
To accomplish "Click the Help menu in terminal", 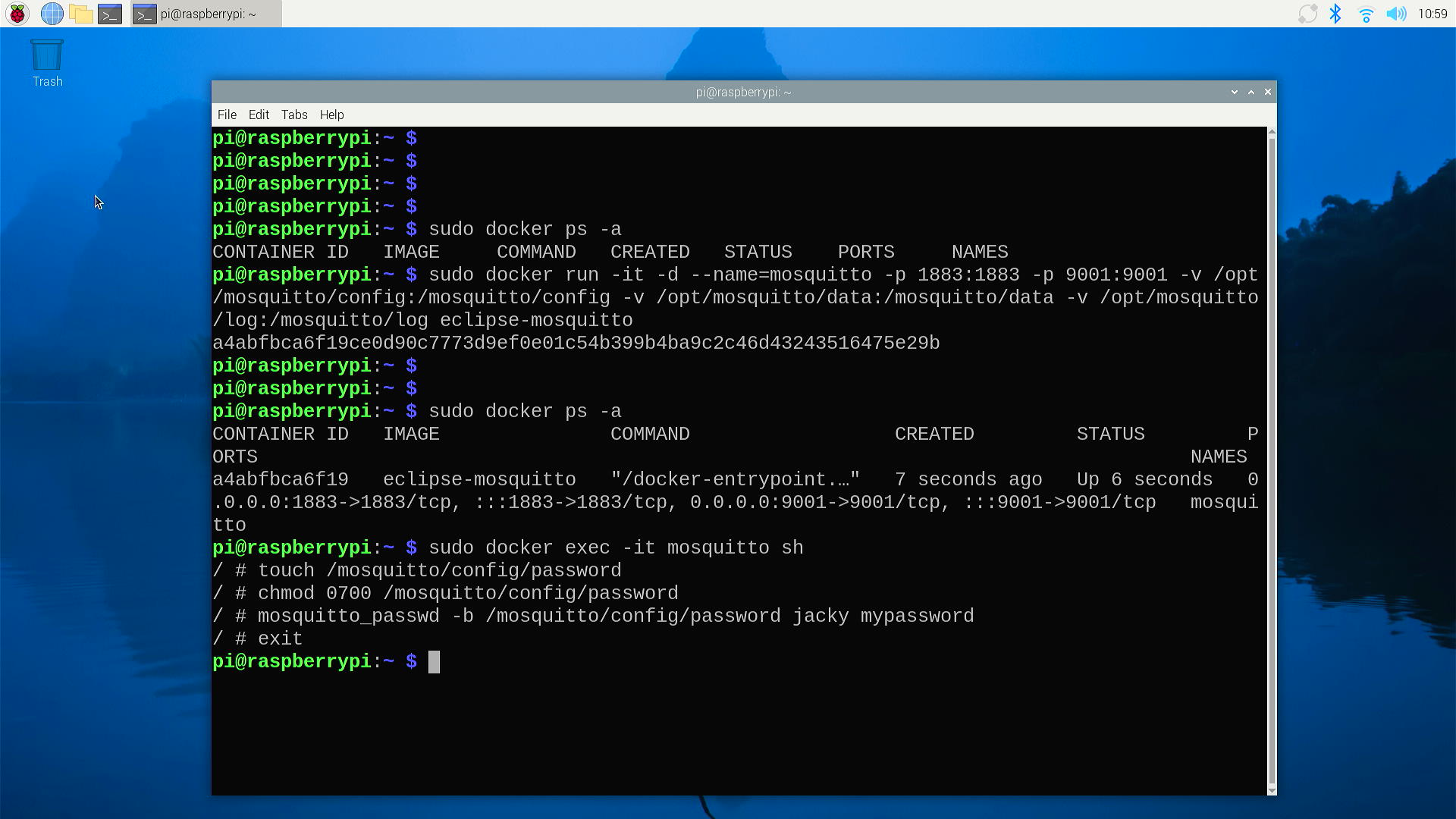I will tap(331, 114).
